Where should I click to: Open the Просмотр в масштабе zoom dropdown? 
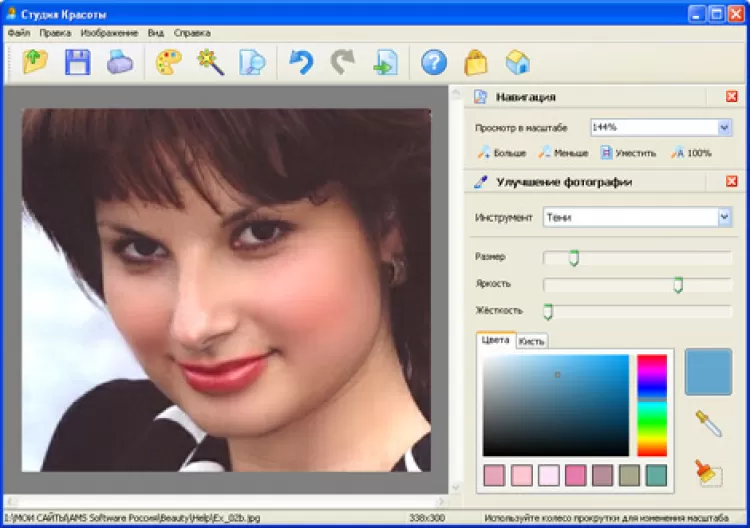[724, 127]
